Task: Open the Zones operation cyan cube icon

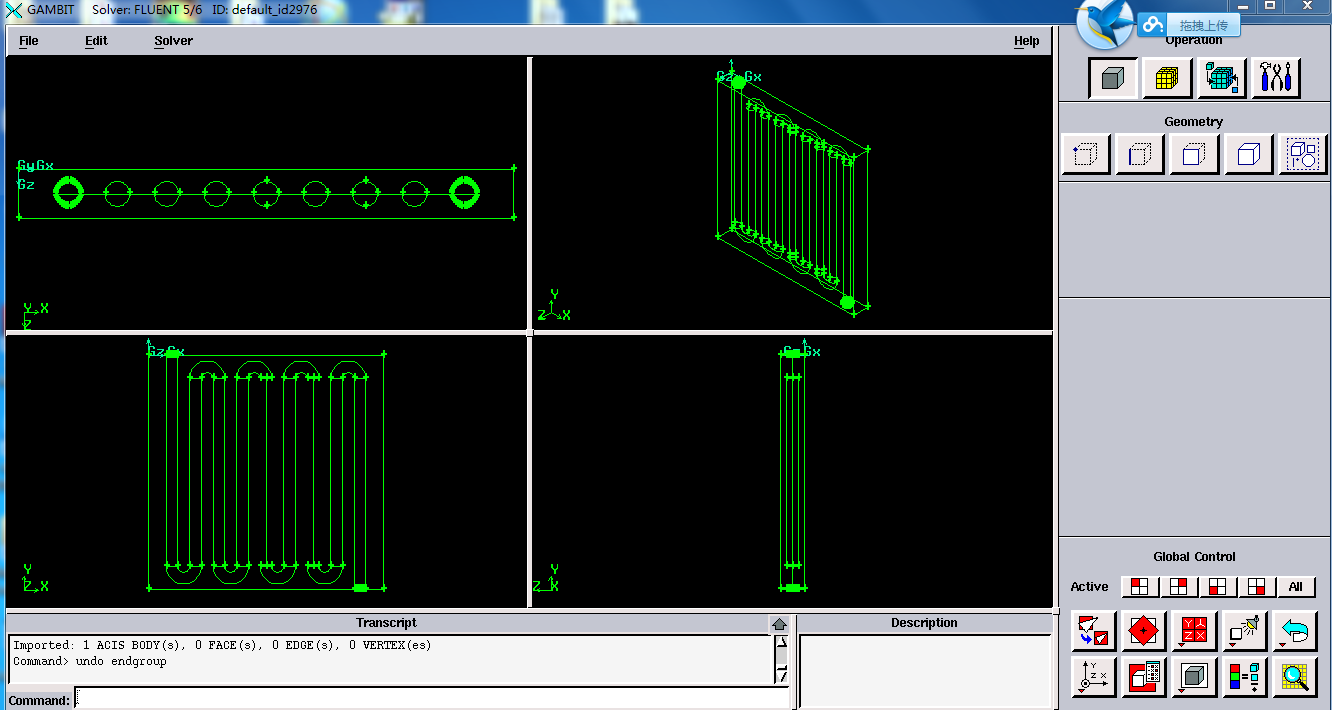Action: coord(1221,78)
